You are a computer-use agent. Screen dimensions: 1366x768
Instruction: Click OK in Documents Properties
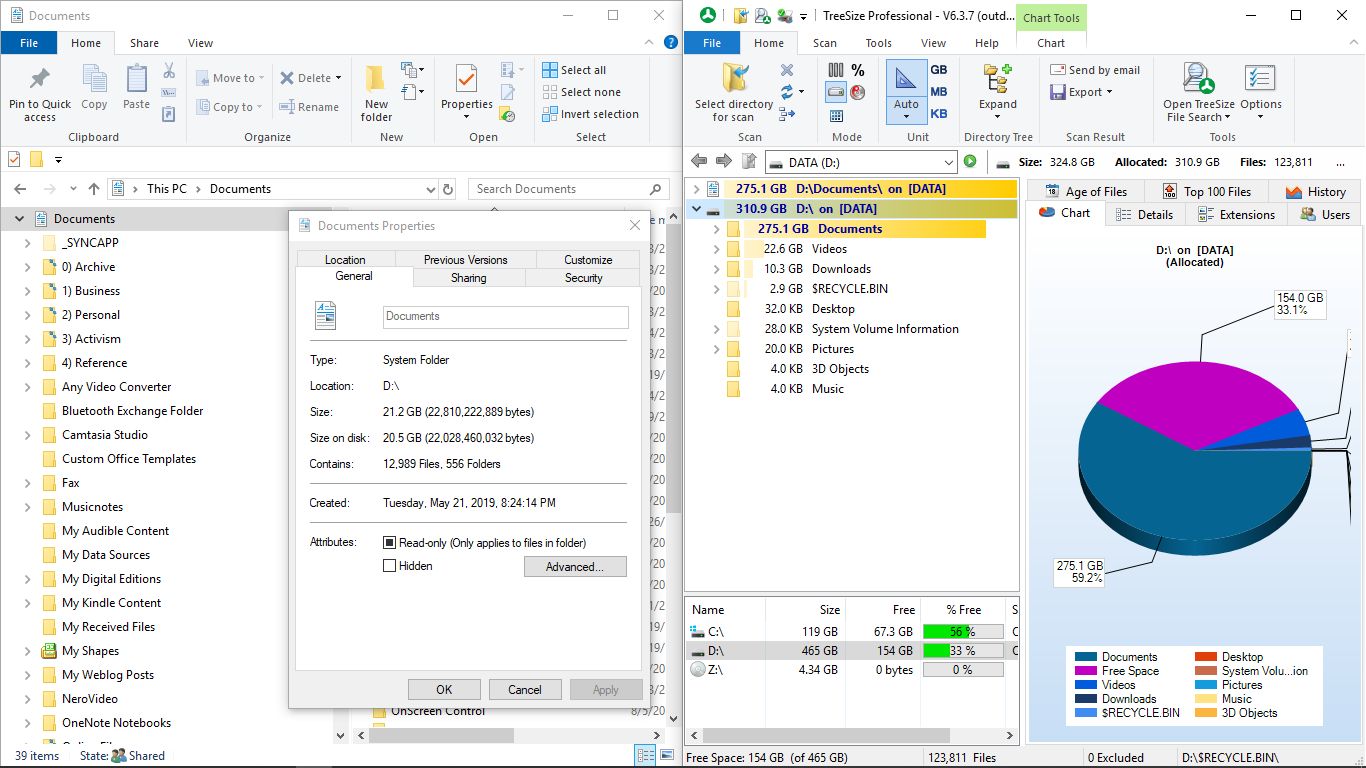click(444, 689)
